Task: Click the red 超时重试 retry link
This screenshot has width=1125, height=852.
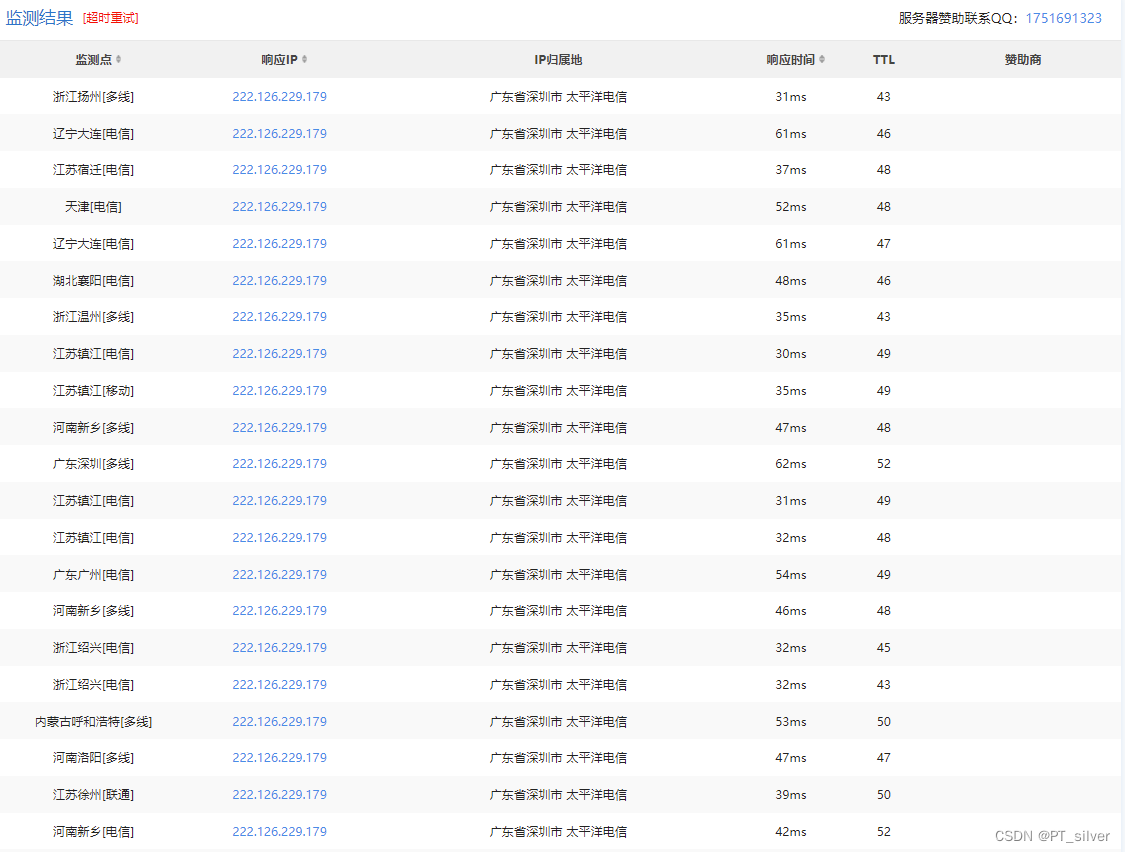Action: tap(110, 18)
